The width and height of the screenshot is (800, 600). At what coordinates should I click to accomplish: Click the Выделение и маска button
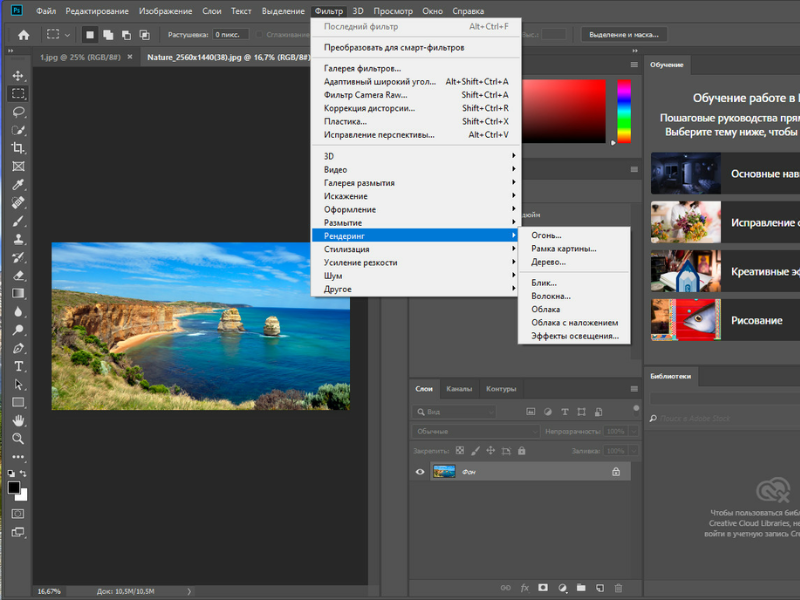click(623, 34)
